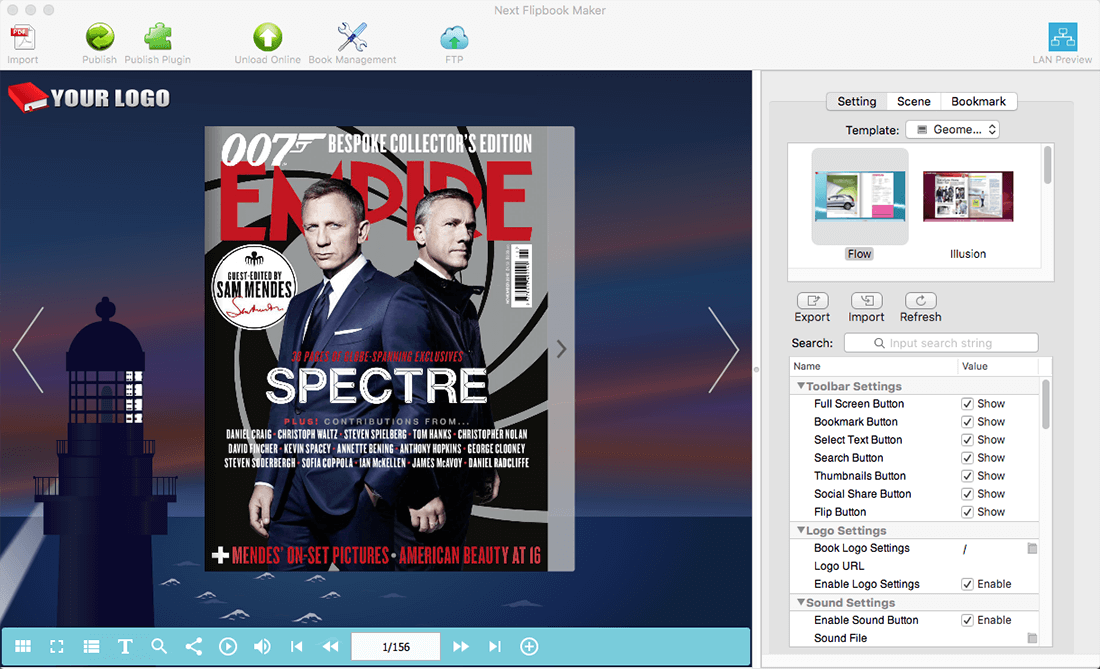The width and height of the screenshot is (1100, 669).
Task: Open the Template dropdown
Action: point(952,130)
